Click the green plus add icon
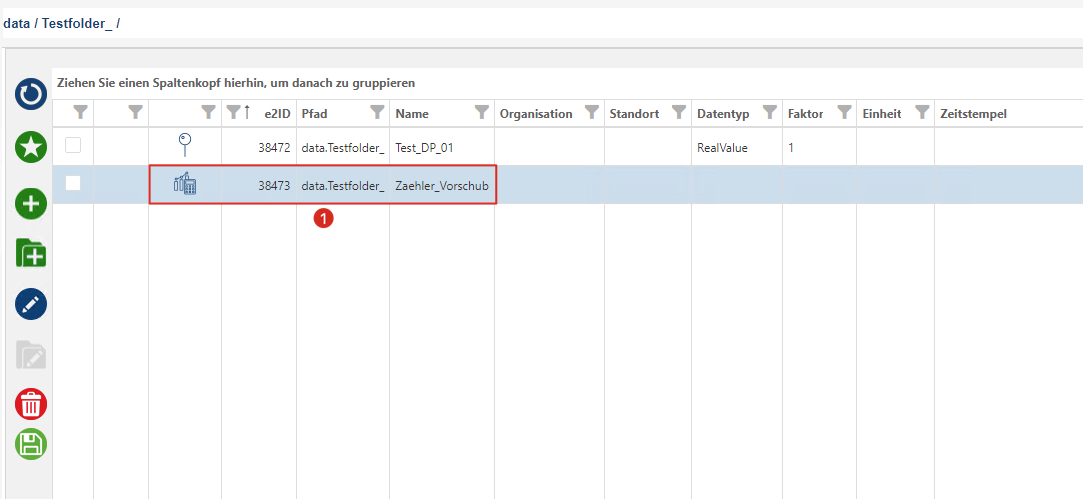The width and height of the screenshot is (1083, 499). tap(31, 204)
